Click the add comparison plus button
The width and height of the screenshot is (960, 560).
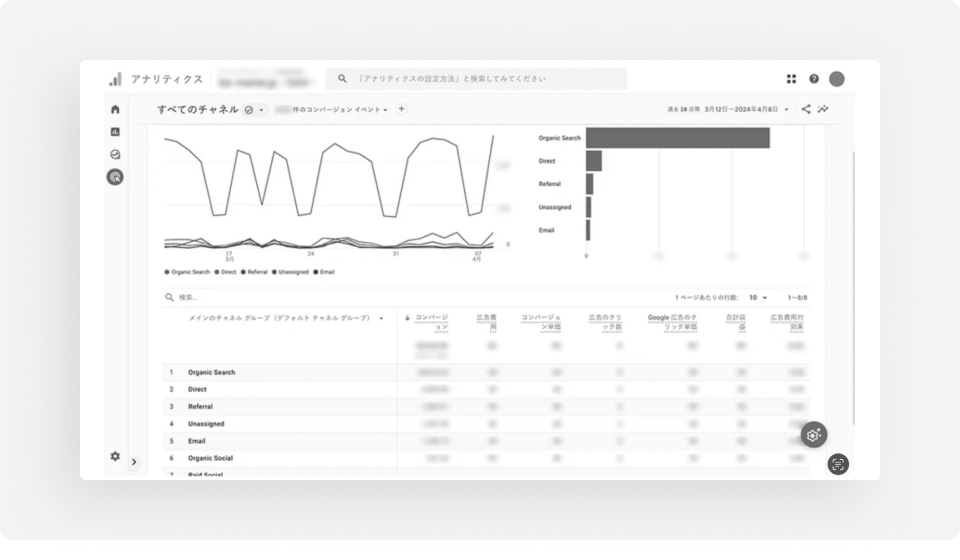pyautogui.click(x=401, y=109)
